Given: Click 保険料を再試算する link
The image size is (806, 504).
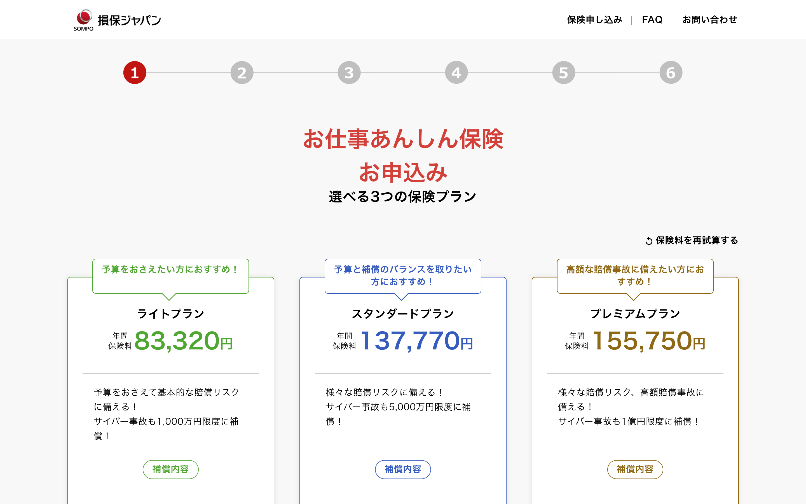Looking at the screenshot, I should (696, 241).
